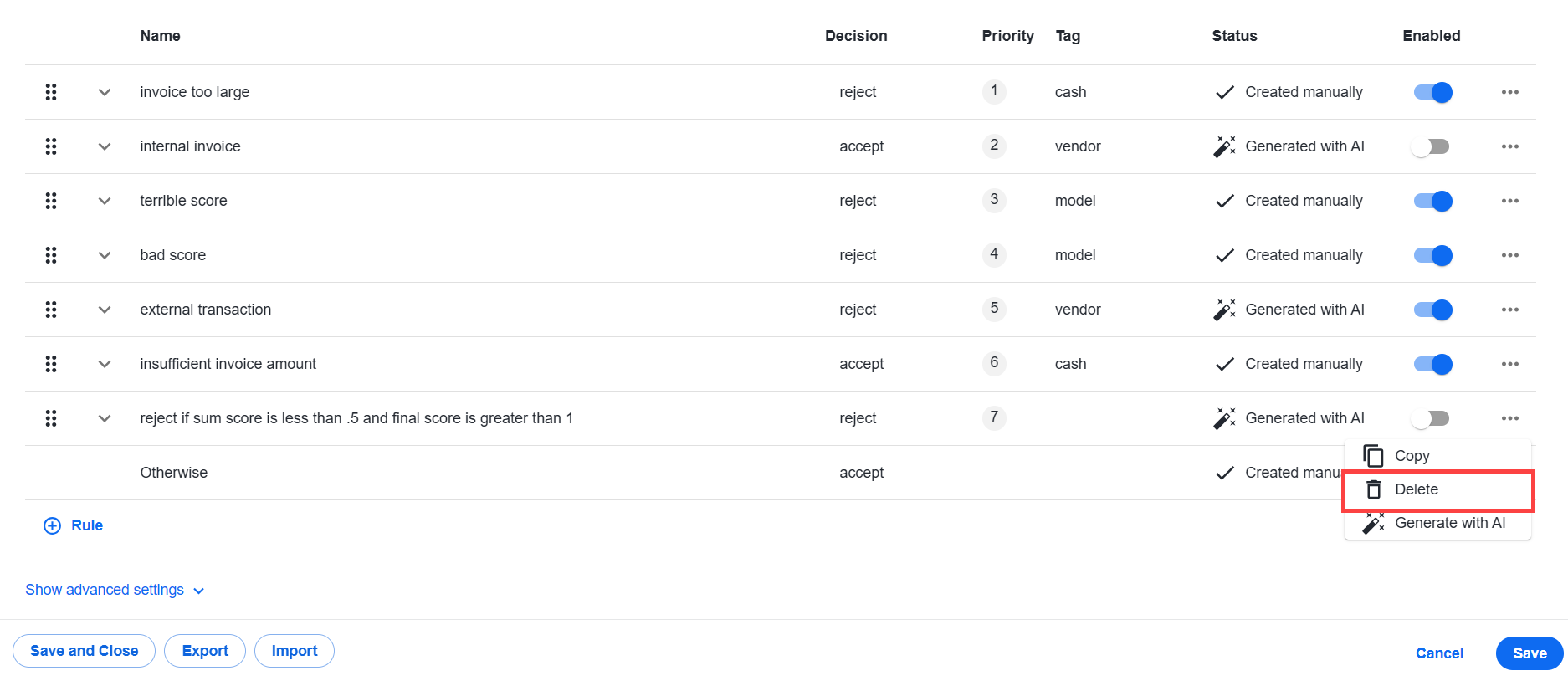1568x686 pixels.
Task: Enable the internal invoice rule toggle
Action: point(1430,146)
